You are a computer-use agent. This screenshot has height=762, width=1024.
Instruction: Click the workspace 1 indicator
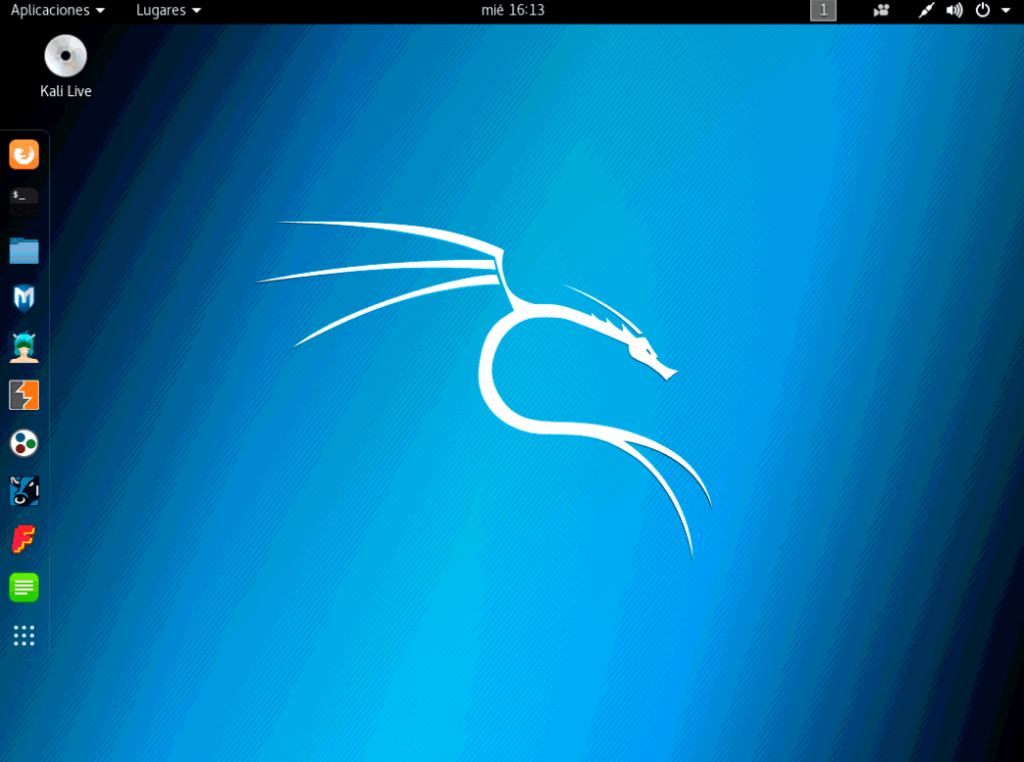coord(822,10)
